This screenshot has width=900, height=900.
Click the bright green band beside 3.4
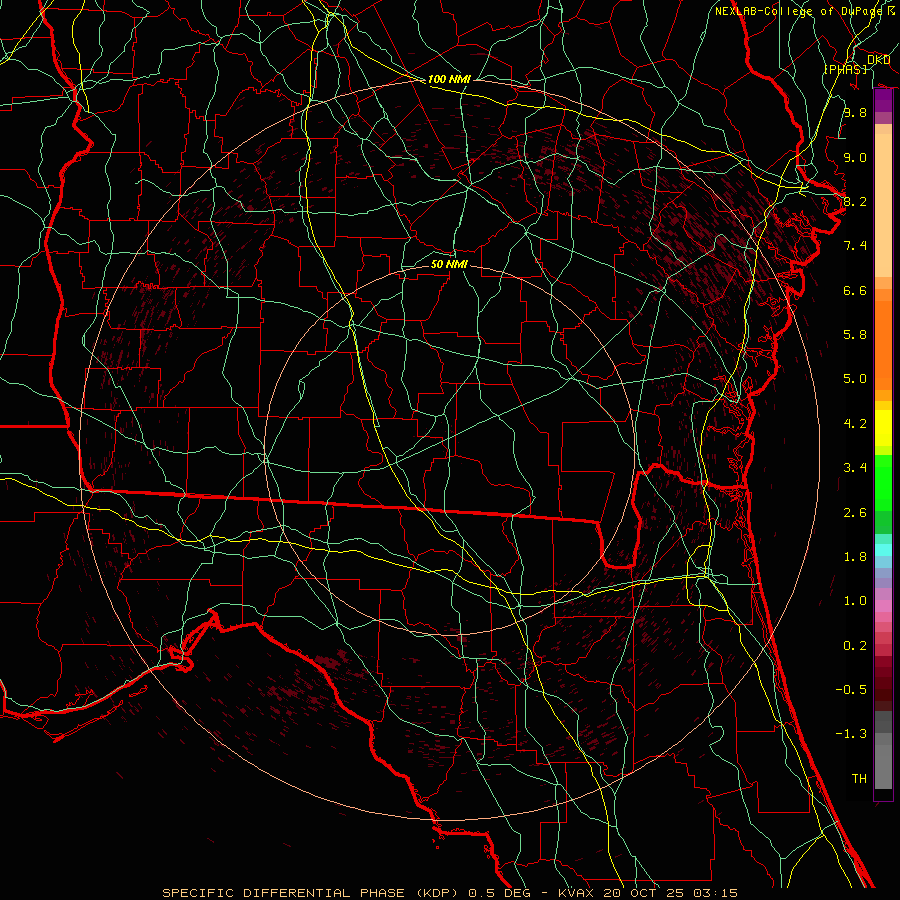883,482
